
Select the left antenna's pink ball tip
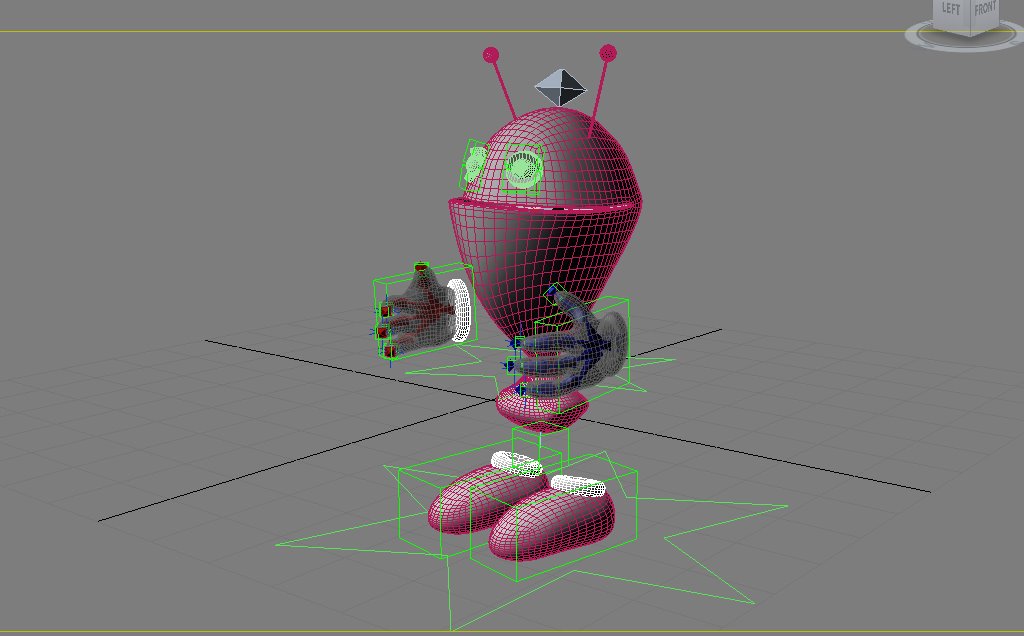point(490,55)
